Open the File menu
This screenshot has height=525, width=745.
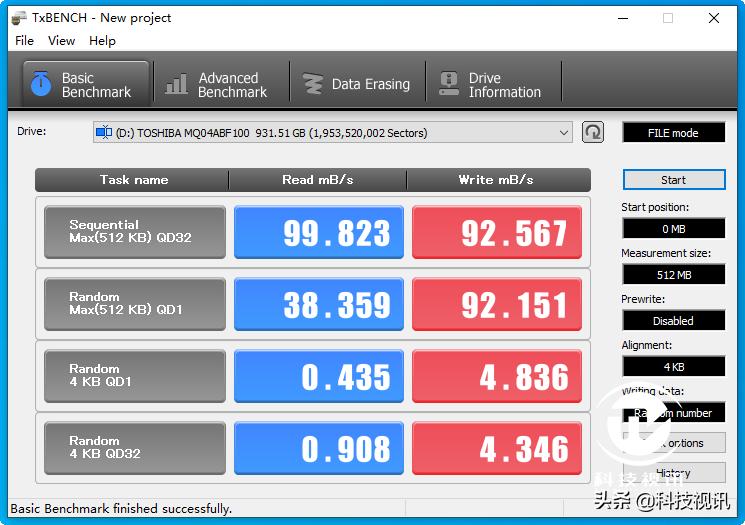tap(25, 41)
